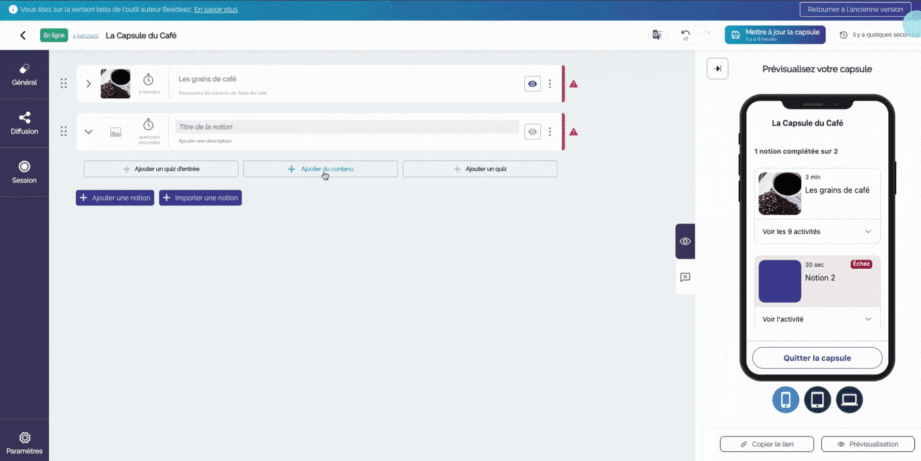Click the timer icon of Les grains de café
The image size is (921, 461).
pos(148,79)
